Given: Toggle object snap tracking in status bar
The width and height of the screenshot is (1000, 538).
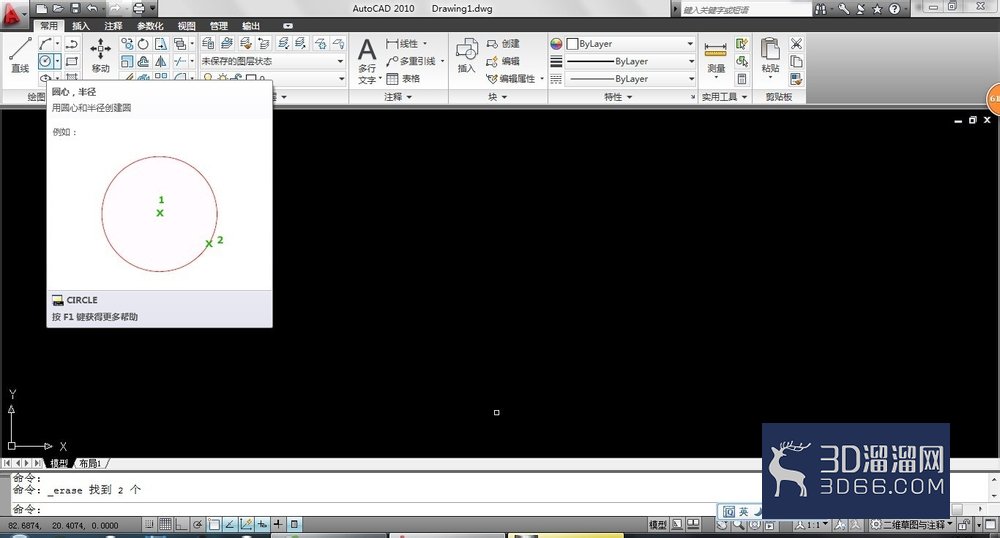Looking at the screenshot, I should click(x=230, y=525).
